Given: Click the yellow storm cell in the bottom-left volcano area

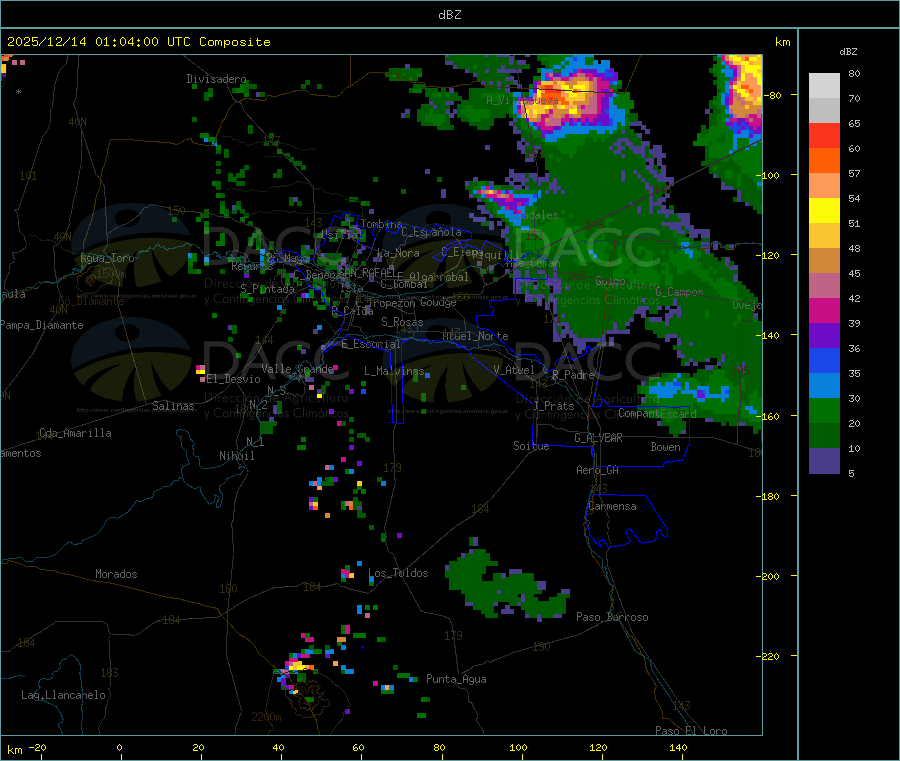Looking at the screenshot, I should [296, 666].
